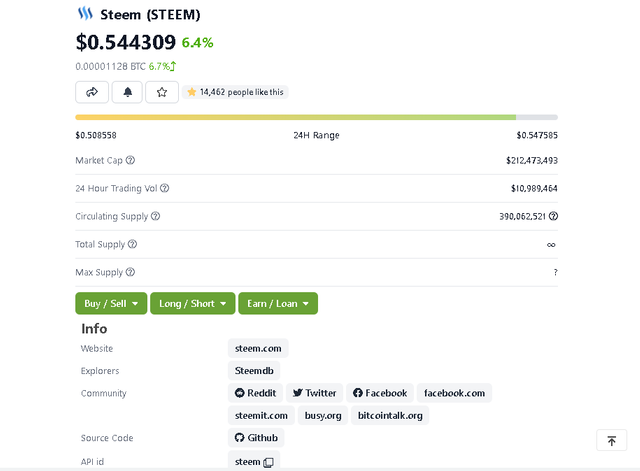Screen dimensions: 640x471
Task: Click the 0.00001128 BTC value
Action: pos(110,66)
